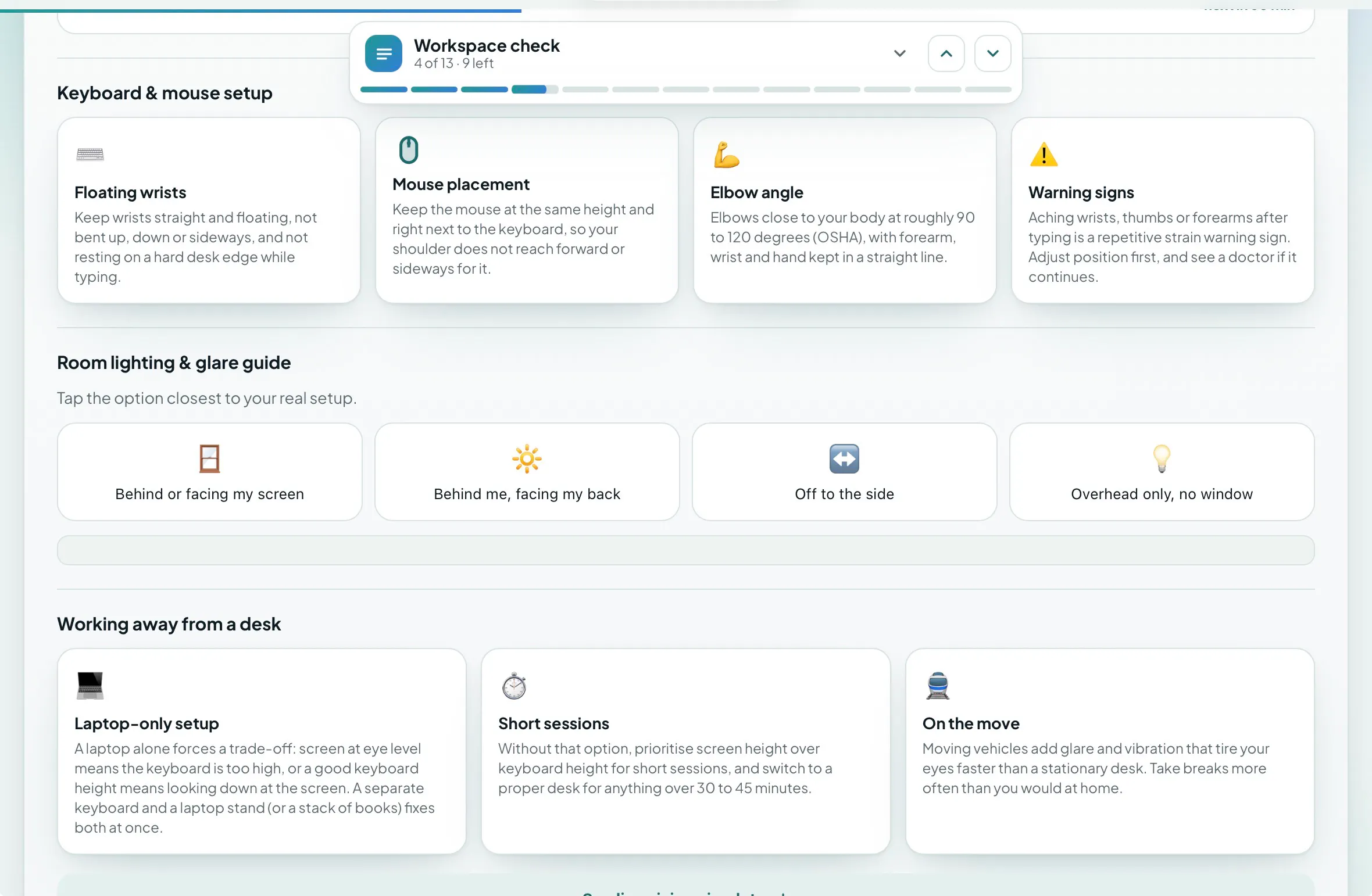
Task: Open the Floating wrists card title
Action: click(130, 192)
